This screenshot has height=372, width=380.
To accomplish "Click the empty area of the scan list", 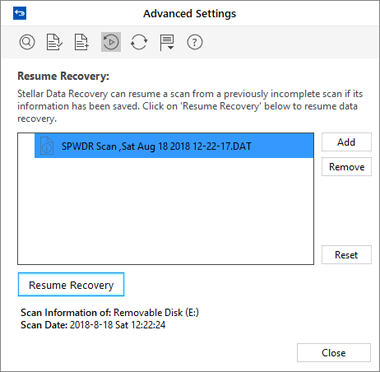I will (165, 211).
